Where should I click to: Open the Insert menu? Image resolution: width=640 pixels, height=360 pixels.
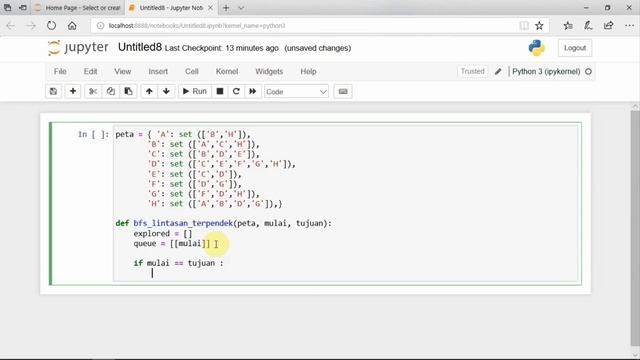[x=158, y=71]
